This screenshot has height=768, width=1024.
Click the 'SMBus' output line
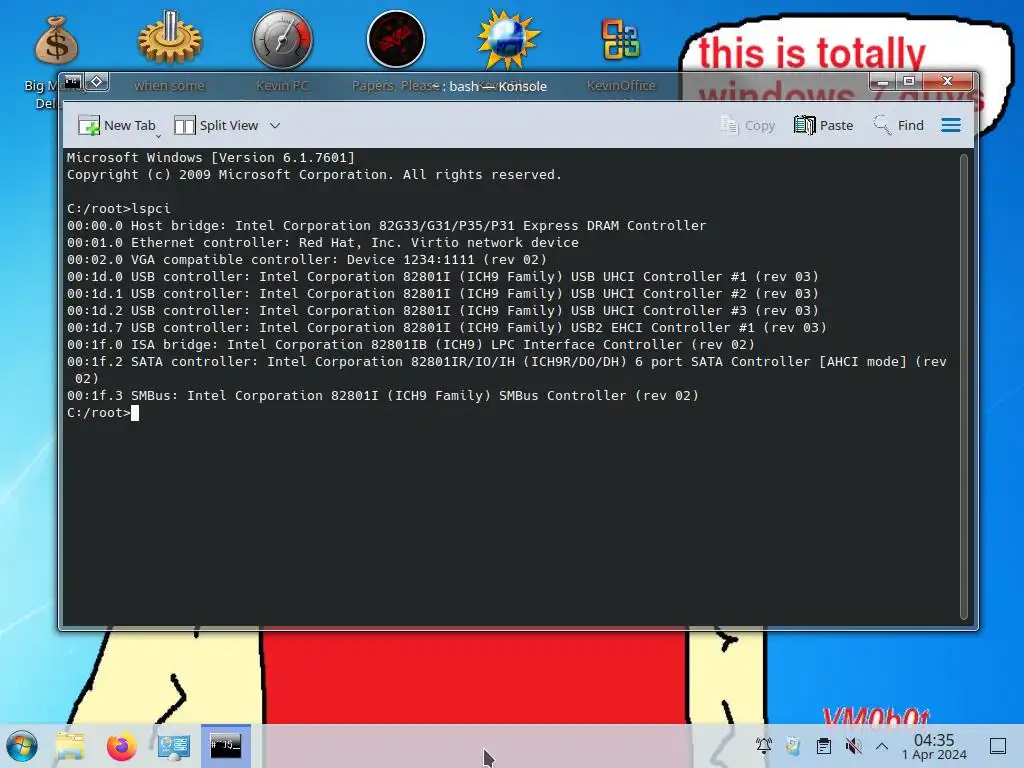[x=383, y=396]
